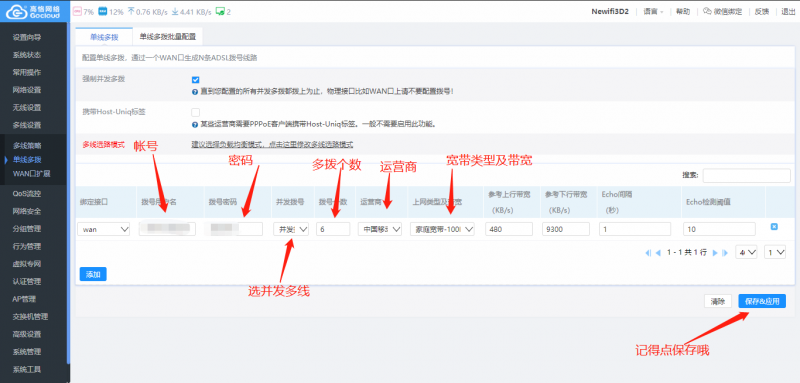Select WAN口扩展 submenu item
Viewport: 800px width, 383px height.
[x=31, y=173]
